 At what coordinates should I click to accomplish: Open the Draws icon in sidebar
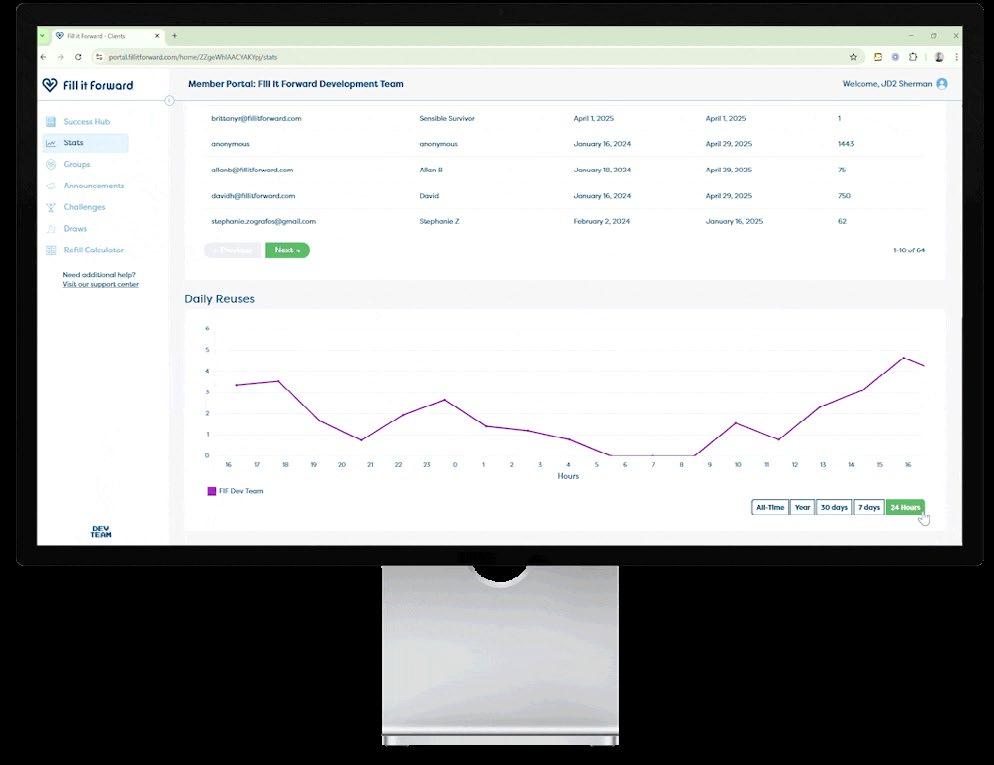tap(51, 229)
